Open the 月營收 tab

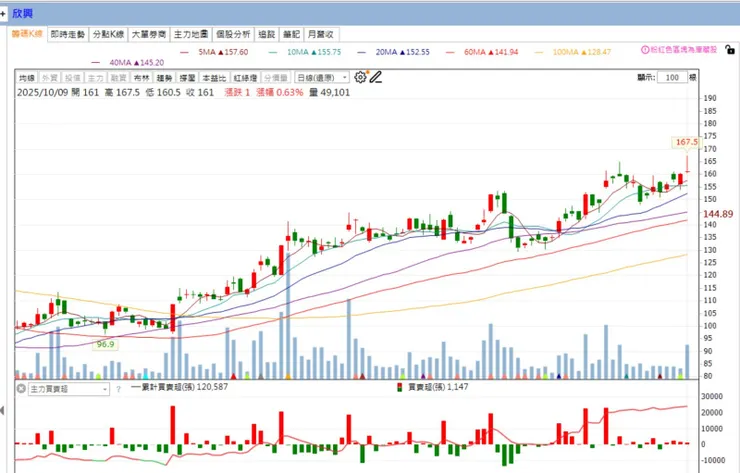[321, 34]
